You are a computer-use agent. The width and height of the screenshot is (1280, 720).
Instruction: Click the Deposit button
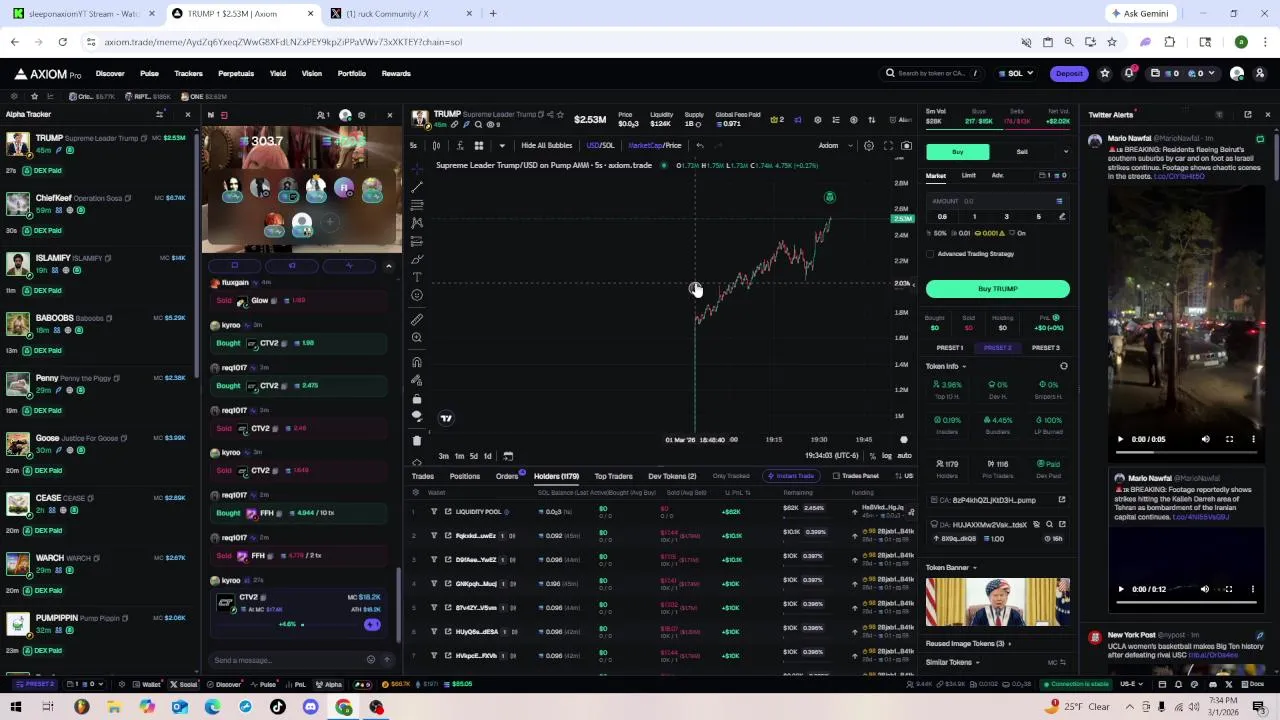click(x=1069, y=73)
